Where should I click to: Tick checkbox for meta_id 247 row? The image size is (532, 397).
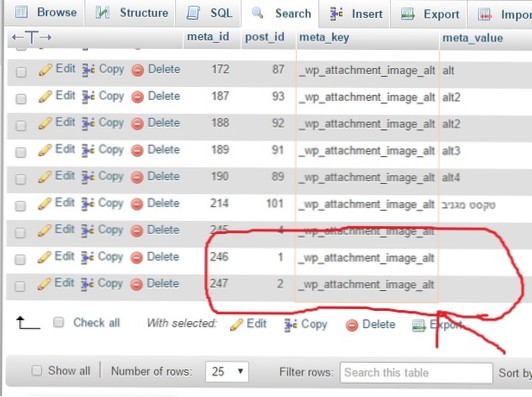click(x=20, y=286)
